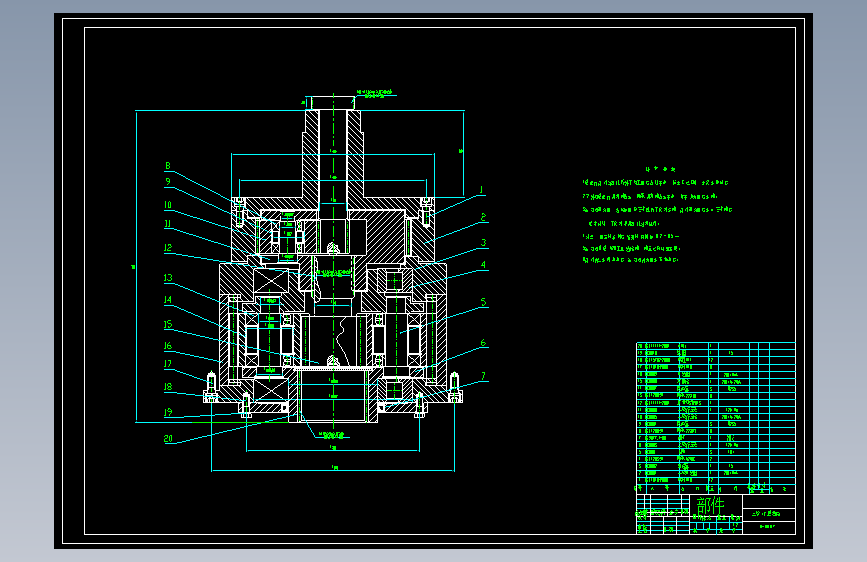The image size is (867, 562).
Task: Click the 部件 title block text
Action: [711, 506]
